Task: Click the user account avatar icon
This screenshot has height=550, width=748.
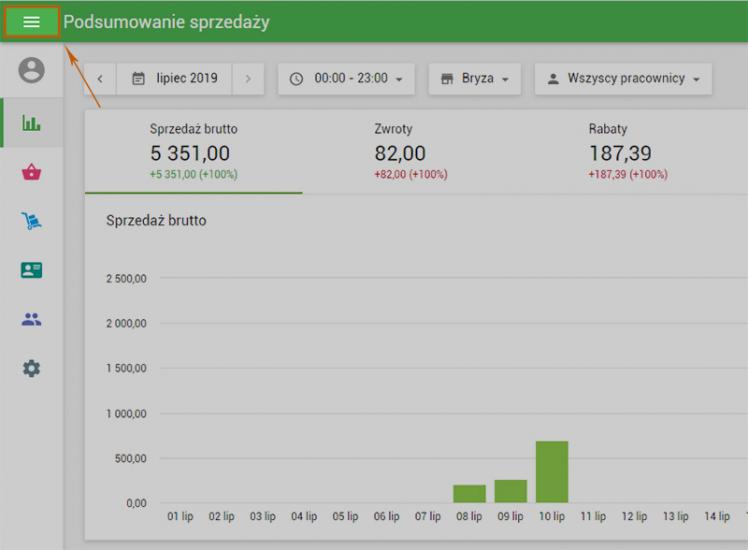Action: tap(32, 71)
